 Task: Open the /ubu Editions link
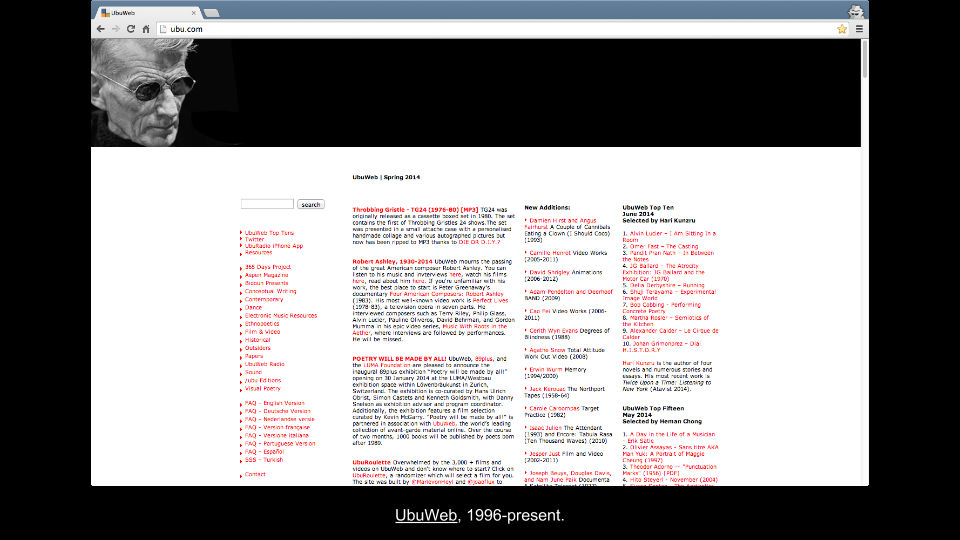click(263, 380)
